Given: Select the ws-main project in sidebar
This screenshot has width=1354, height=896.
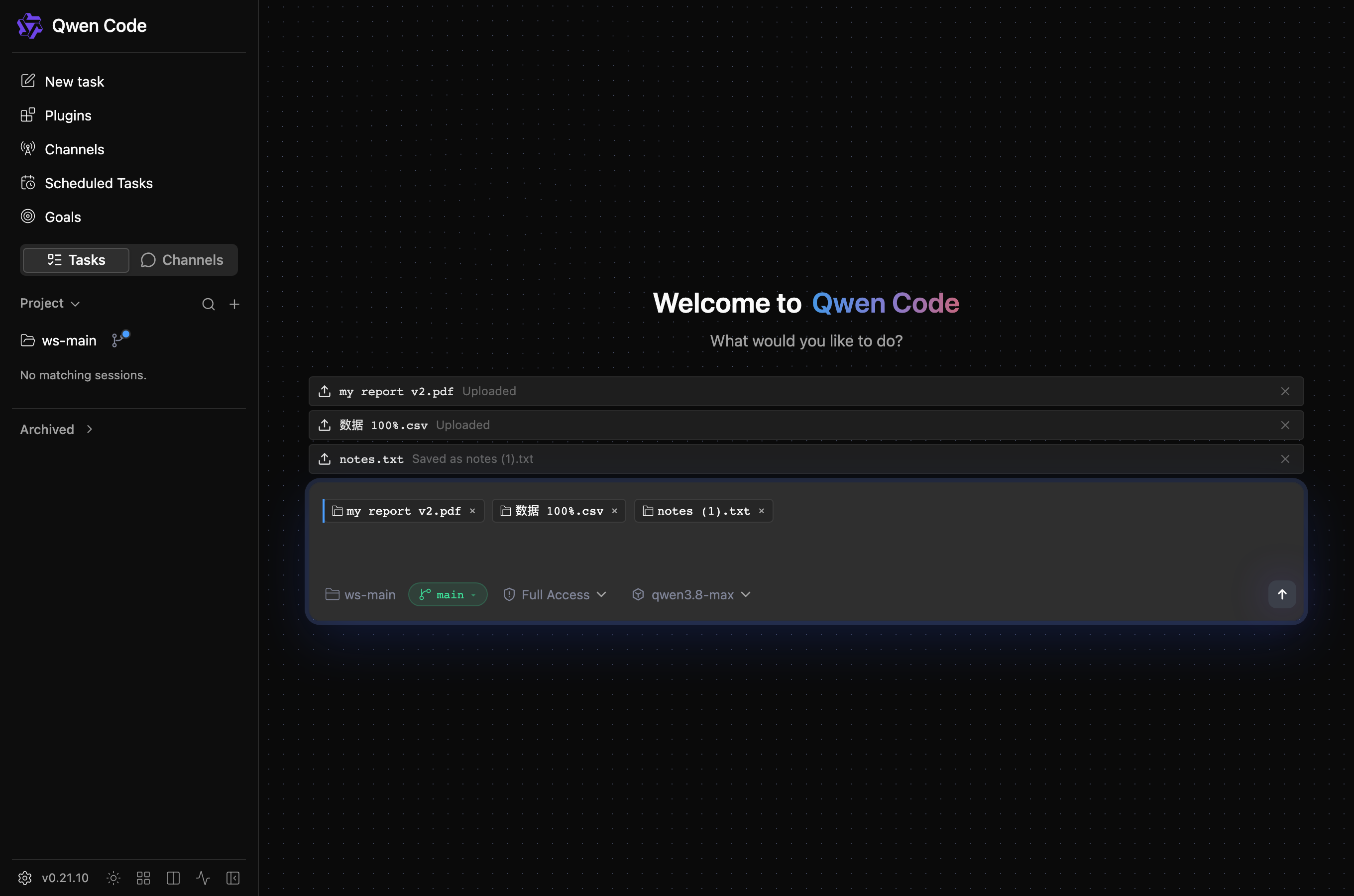Looking at the screenshot, I should [x=58, y=340].
